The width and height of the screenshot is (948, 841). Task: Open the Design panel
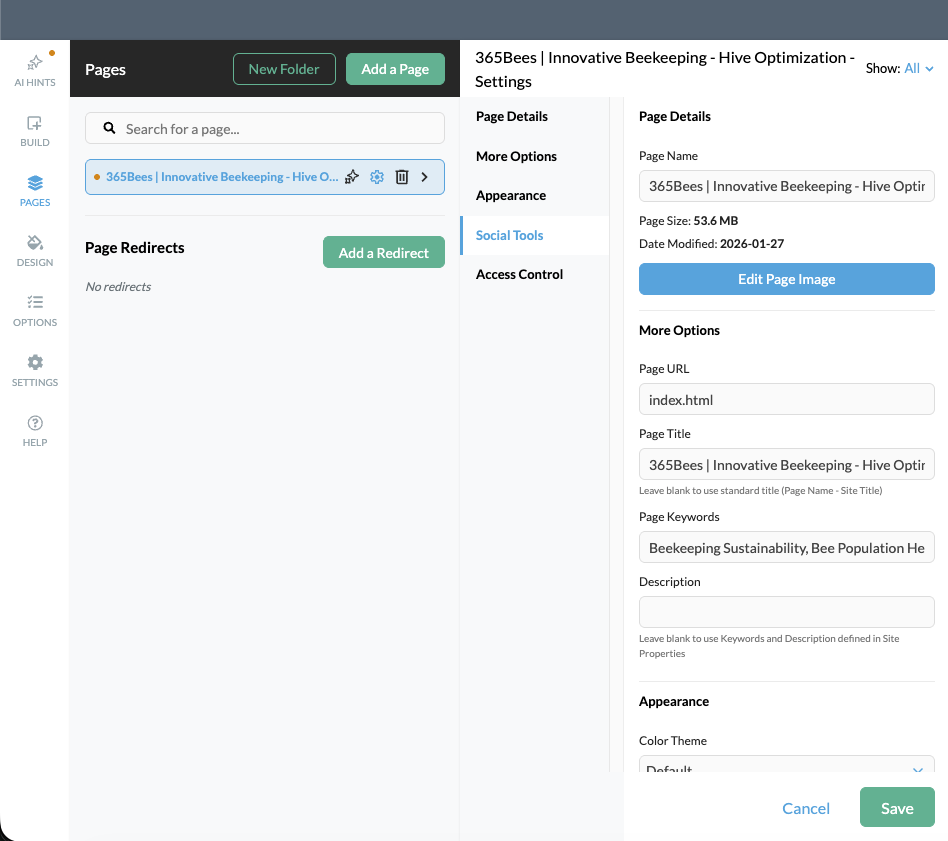[x=34, y=248]
